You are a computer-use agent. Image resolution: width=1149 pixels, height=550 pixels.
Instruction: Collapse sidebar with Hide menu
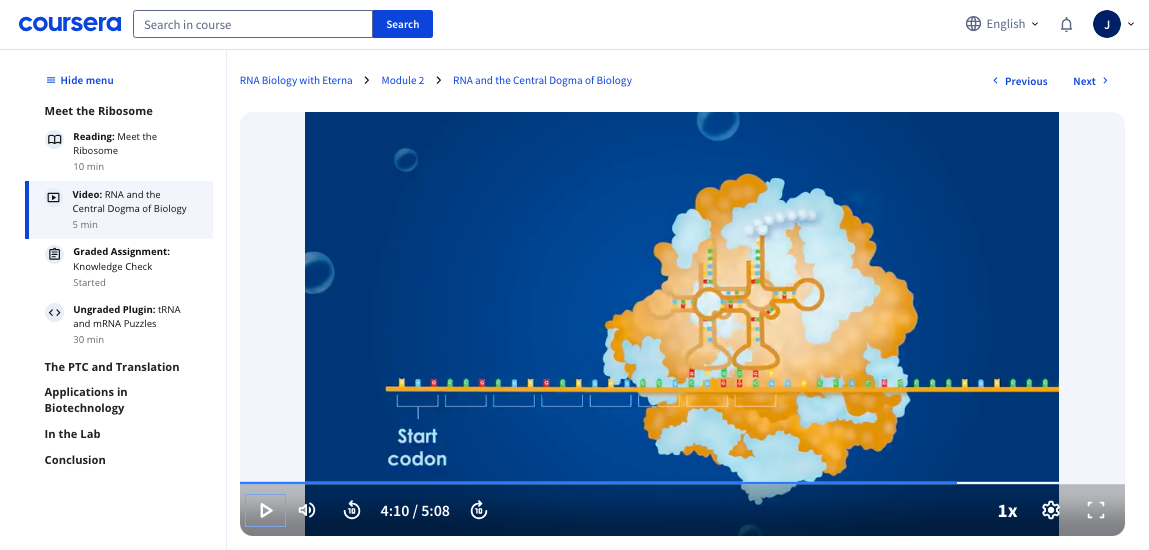[x=80, y=81]
